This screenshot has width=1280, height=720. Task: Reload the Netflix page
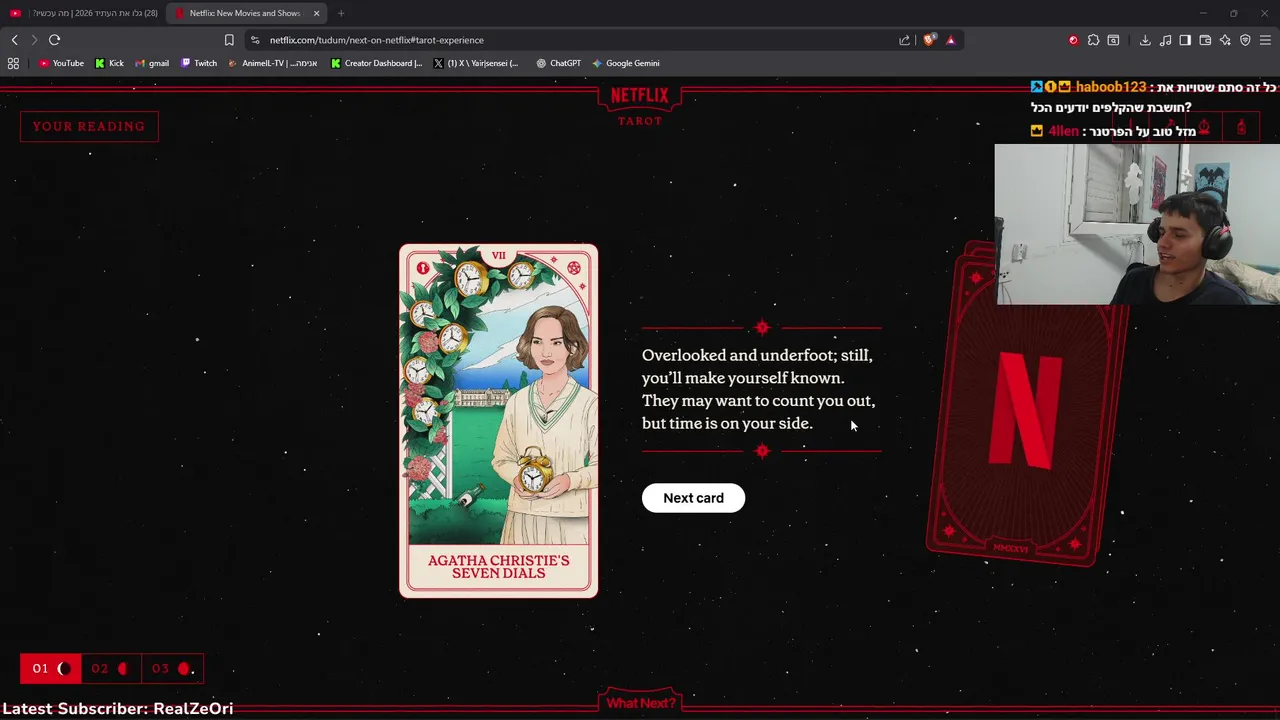tap(54, 40)
